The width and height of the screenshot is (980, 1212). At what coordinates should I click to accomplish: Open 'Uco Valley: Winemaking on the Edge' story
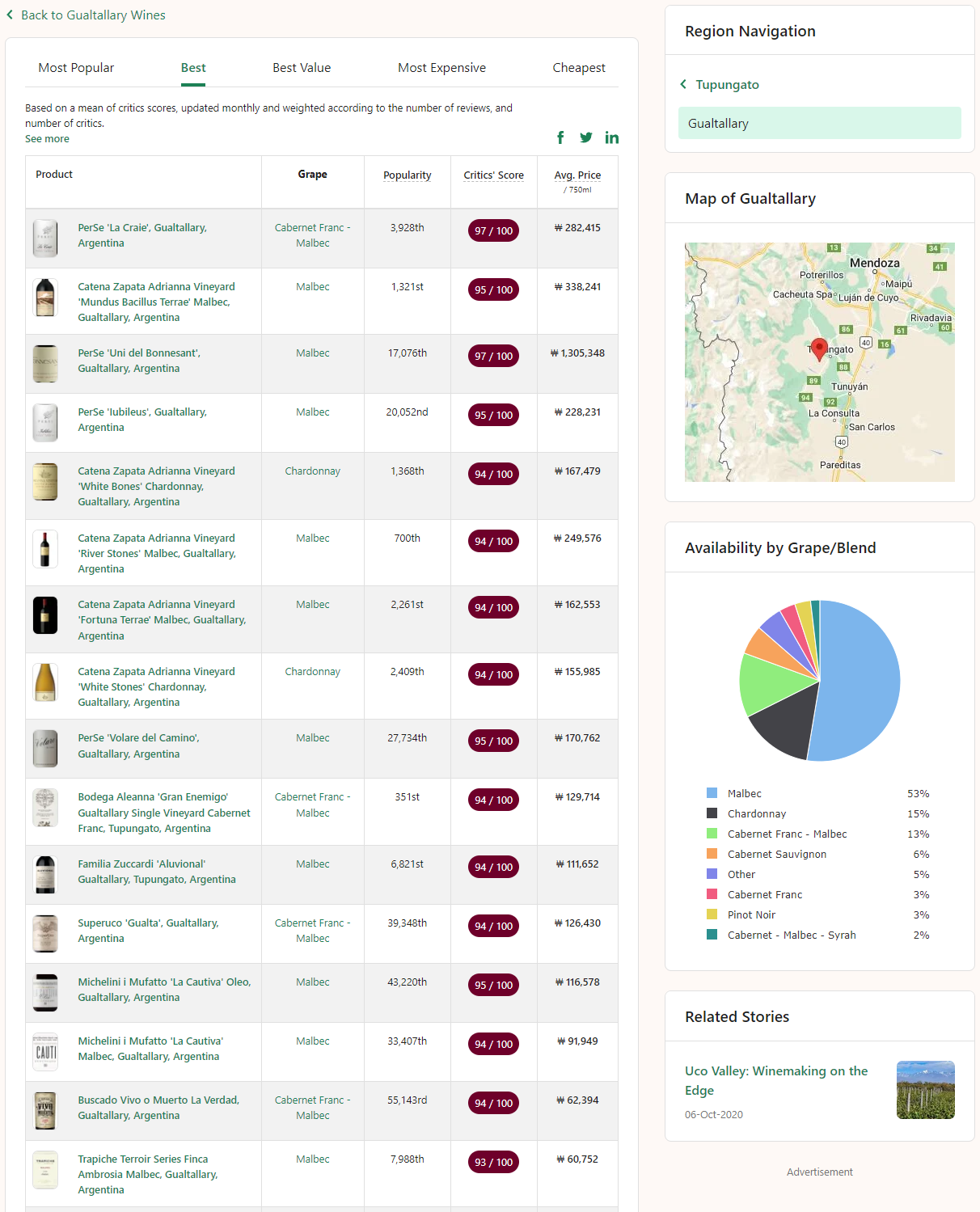pos(776,1080)
